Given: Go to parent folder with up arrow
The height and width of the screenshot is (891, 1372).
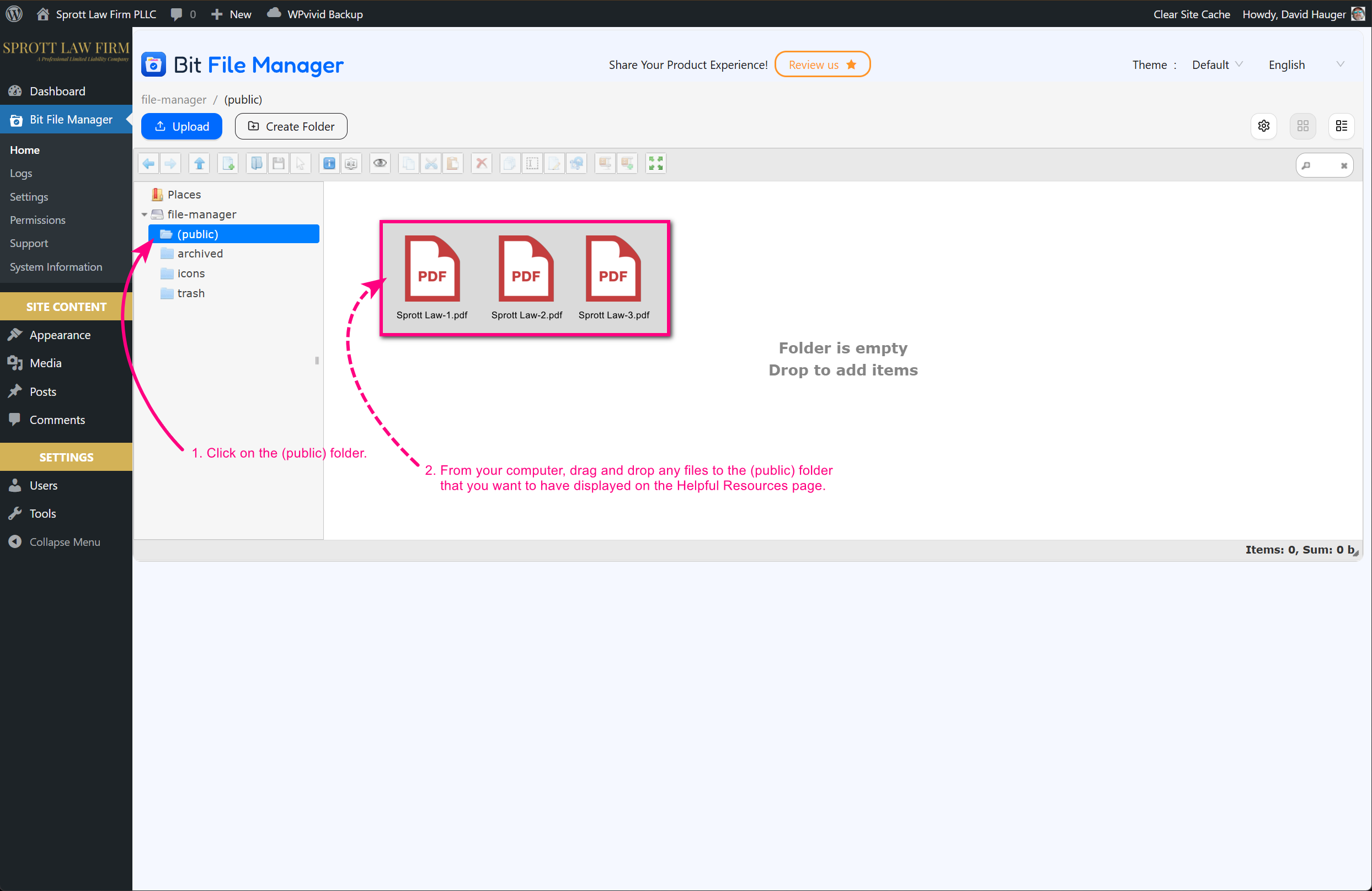Looking at the screenshot, I should (200, 164).
